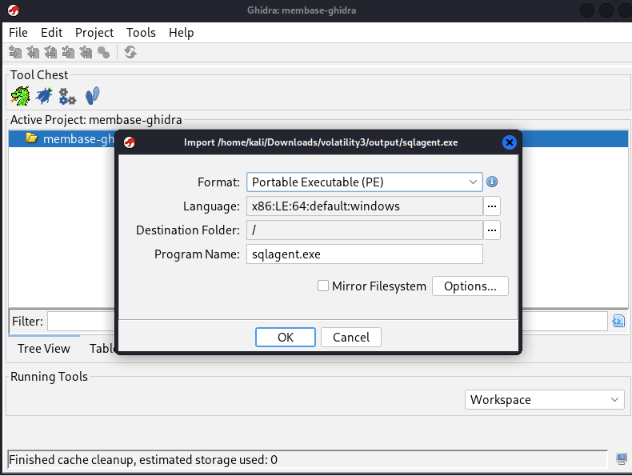632x476 pixels.
Task: Click the 'Finished cache cleanup' status text
Action: click(x=143, y=459)
